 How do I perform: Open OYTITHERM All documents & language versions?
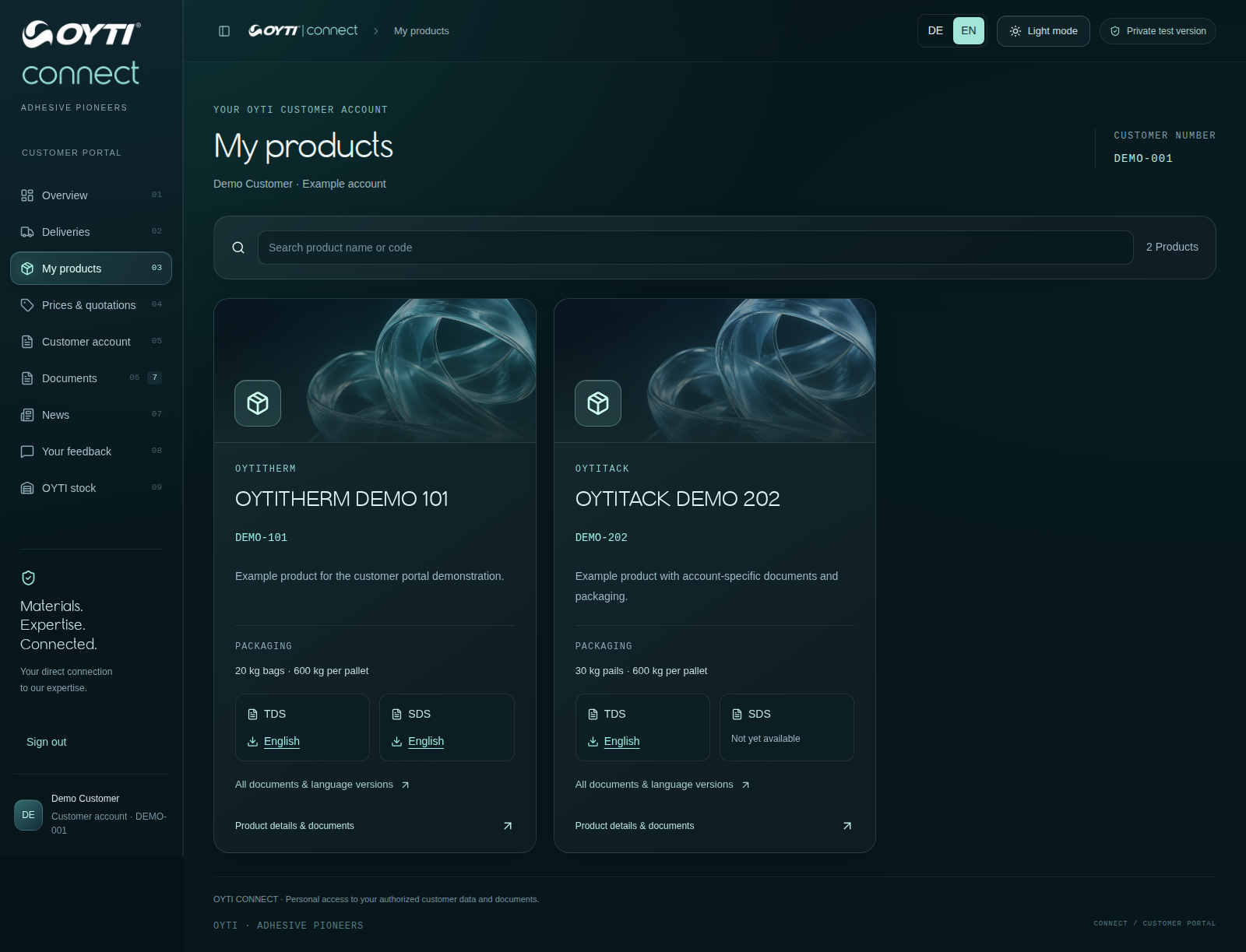tap(322, 785)
